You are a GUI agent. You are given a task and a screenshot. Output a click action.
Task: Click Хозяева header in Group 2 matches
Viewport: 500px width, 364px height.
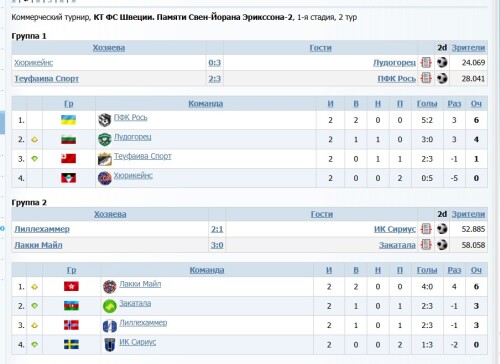pyautogui.click(x=110, y=214)
